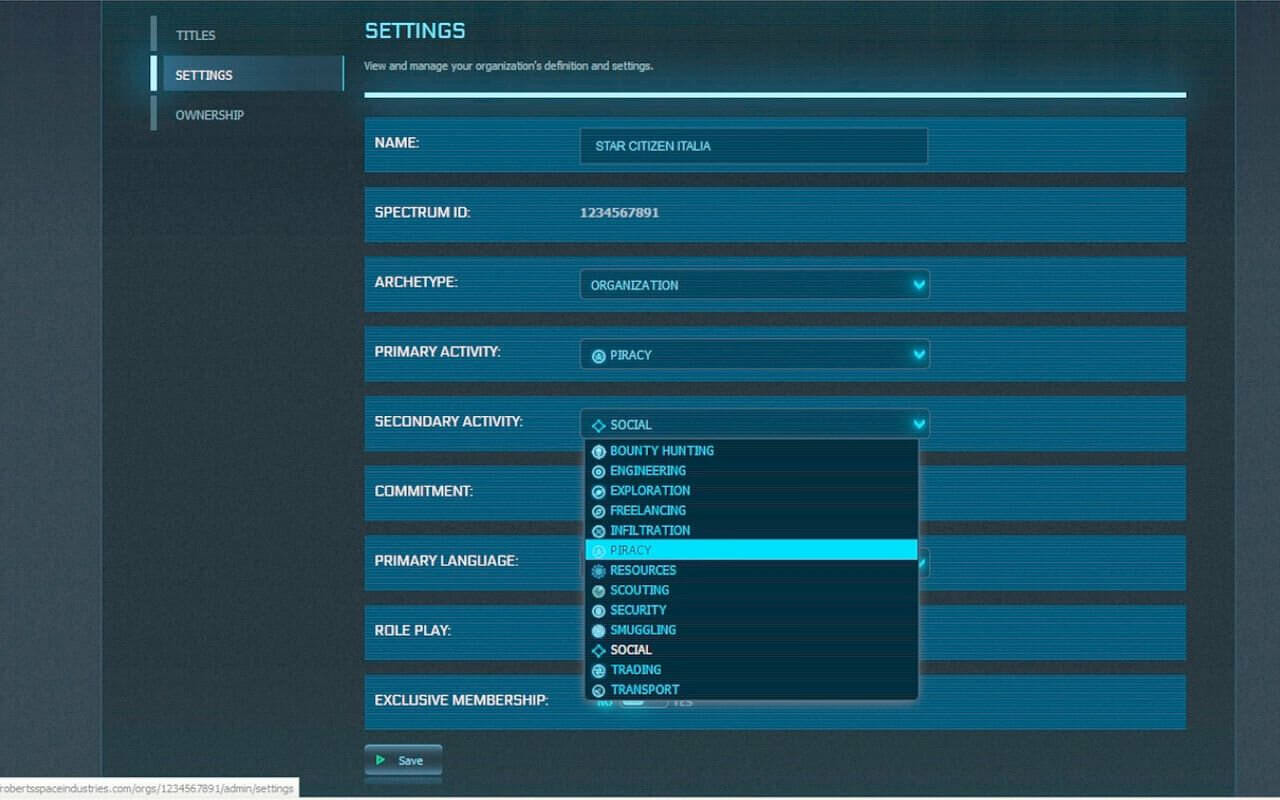Click the Trading icon in the activity list

(x=598, y=670)
